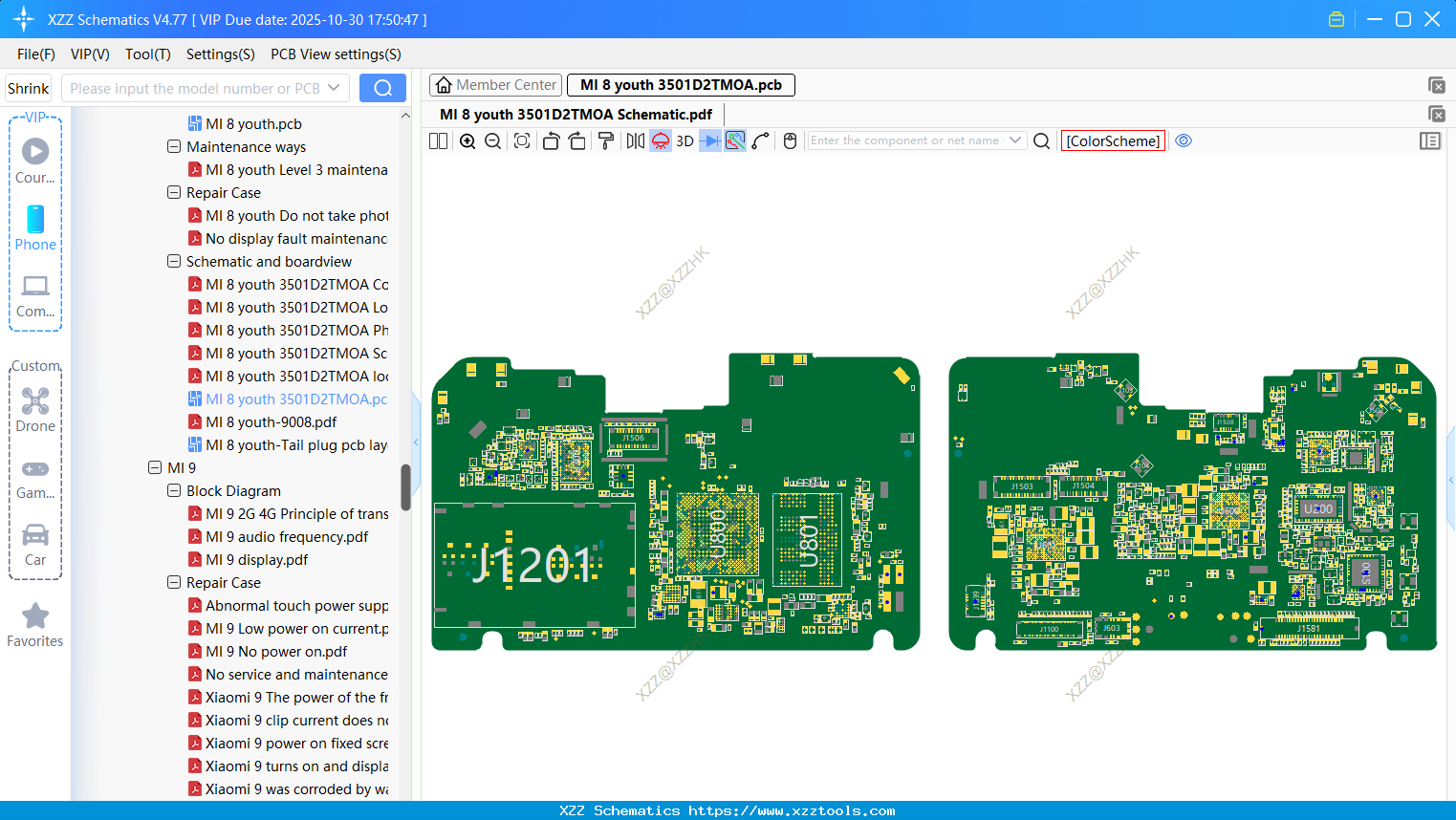Toggle the split view layout icon
Viewport: 1456px width, 820px height.
point(438,140)
